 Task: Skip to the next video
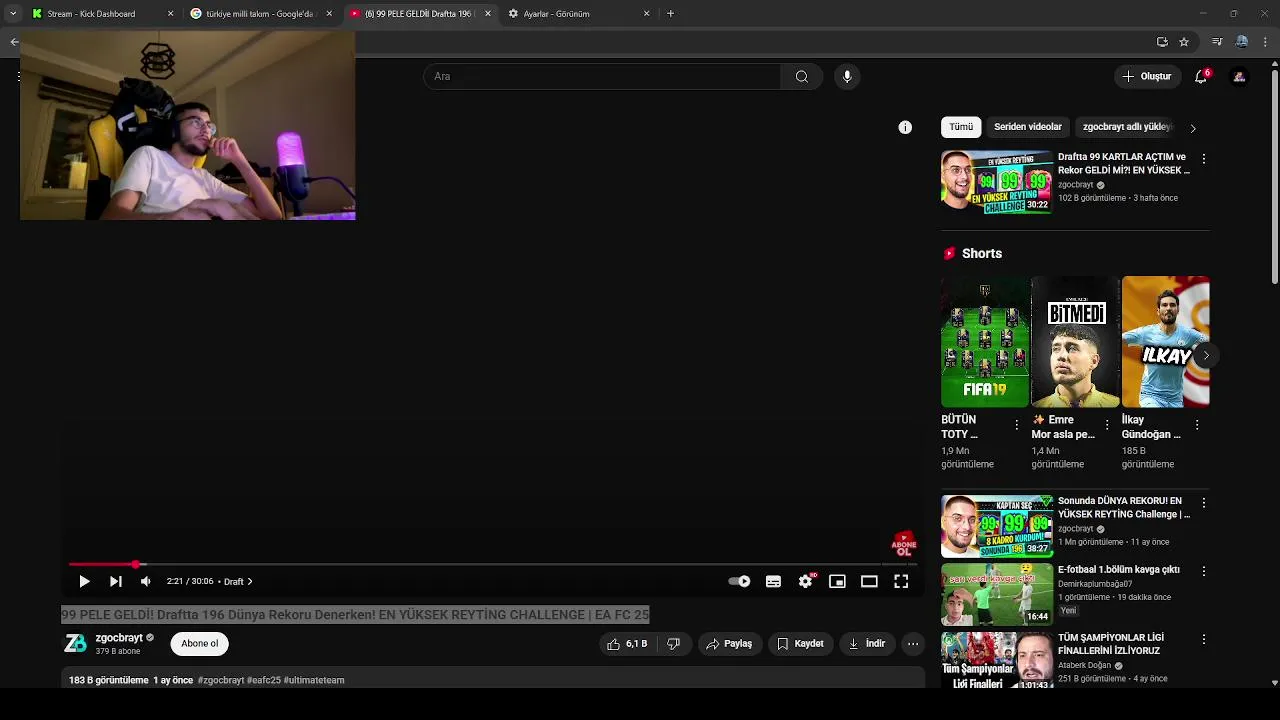point(115,581)
